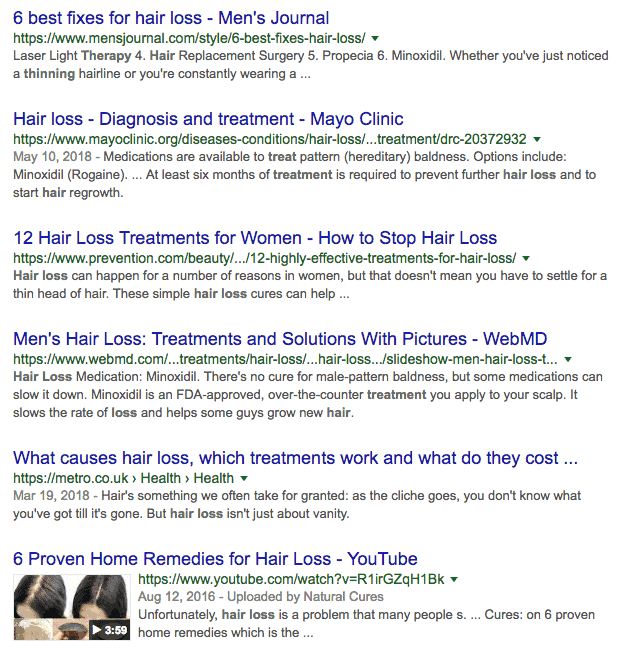
Task: Expand the dropdown arrow next to the mayoclinic.org URL
Action: coord(537,139)
